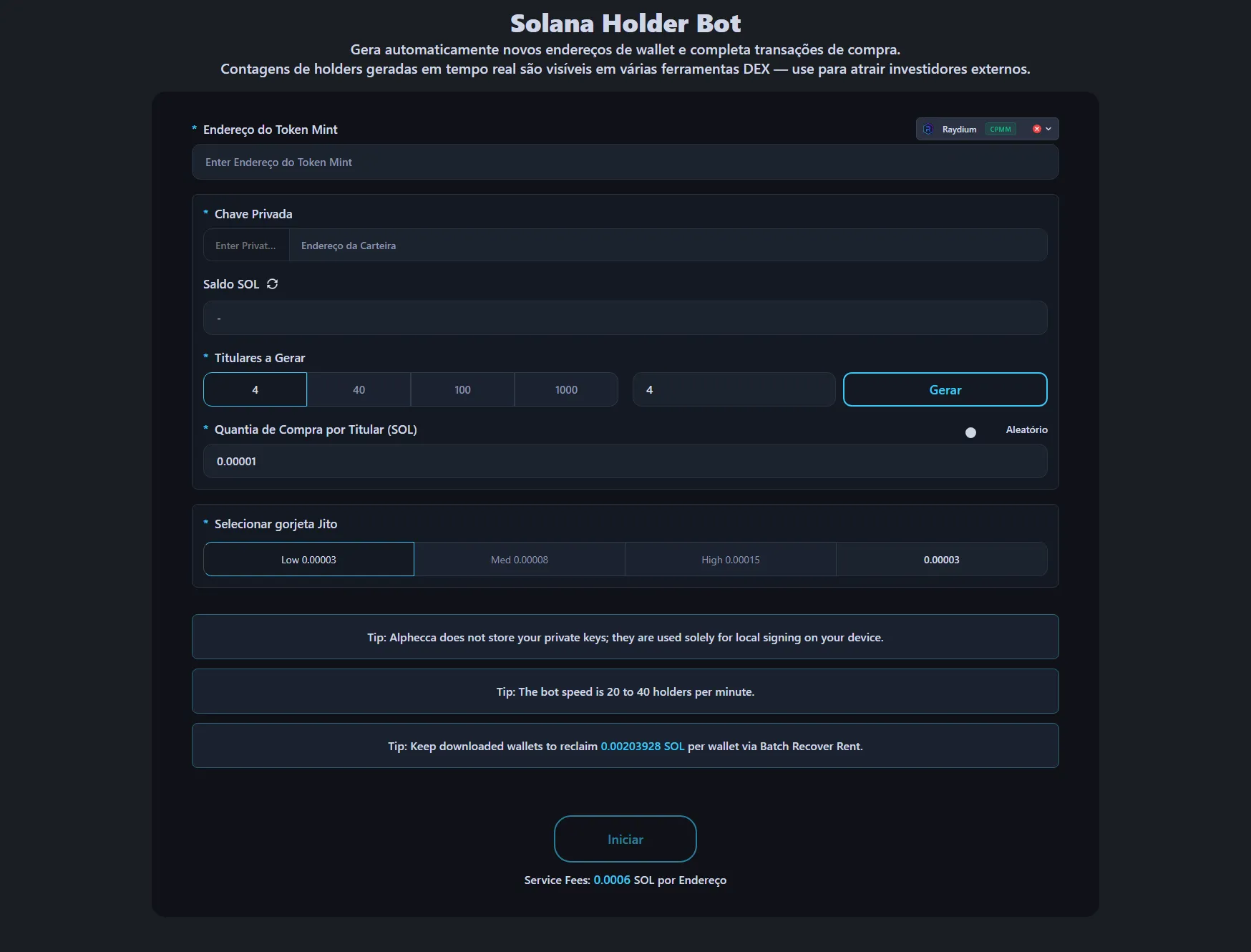Viewport: 1251px width, 952px height.
Task: Select the 1000 holders preset
Action: click(x=566, y=389)
